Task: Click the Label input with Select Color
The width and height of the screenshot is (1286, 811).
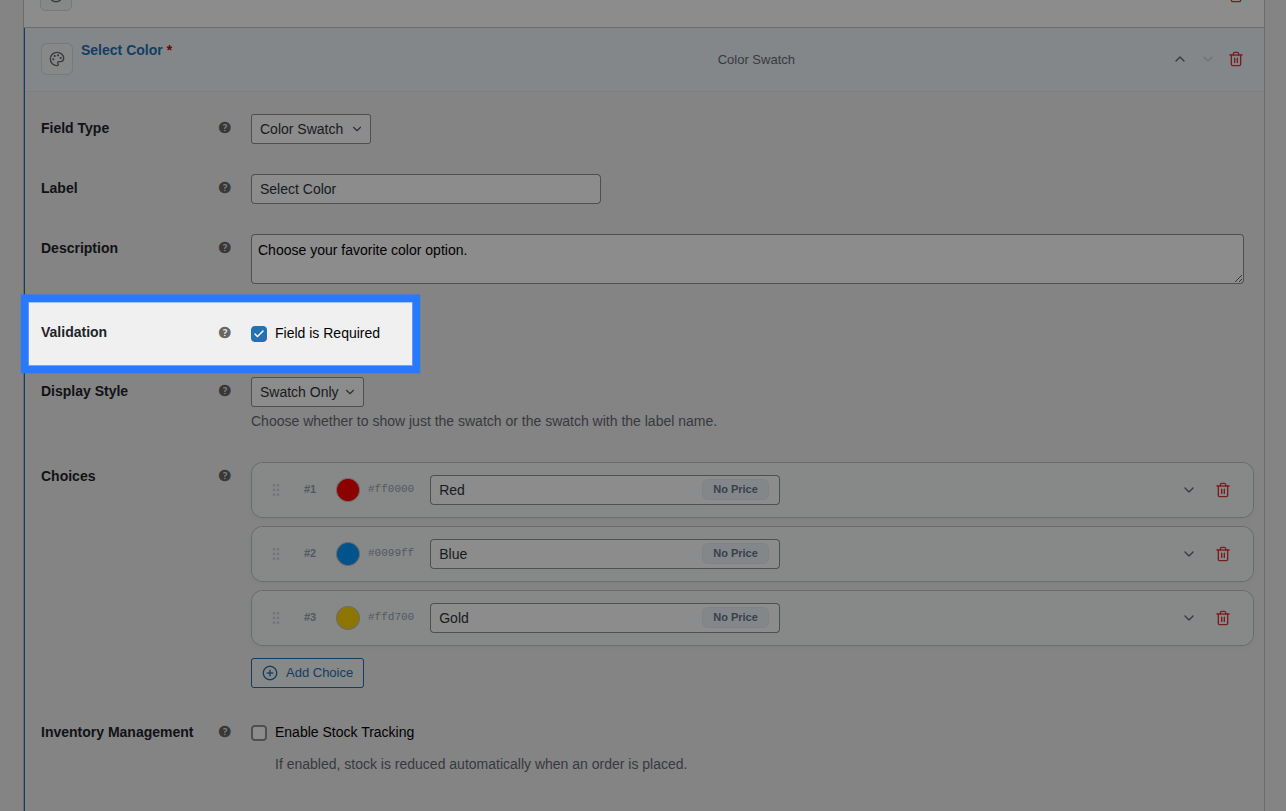Action: 426,189
